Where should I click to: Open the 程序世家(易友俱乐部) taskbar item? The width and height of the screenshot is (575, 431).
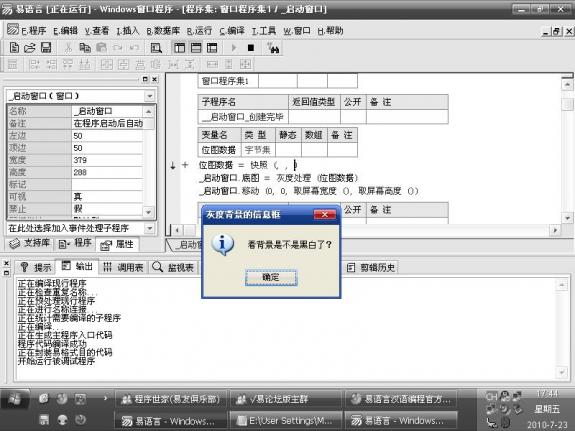pos(171,399)
